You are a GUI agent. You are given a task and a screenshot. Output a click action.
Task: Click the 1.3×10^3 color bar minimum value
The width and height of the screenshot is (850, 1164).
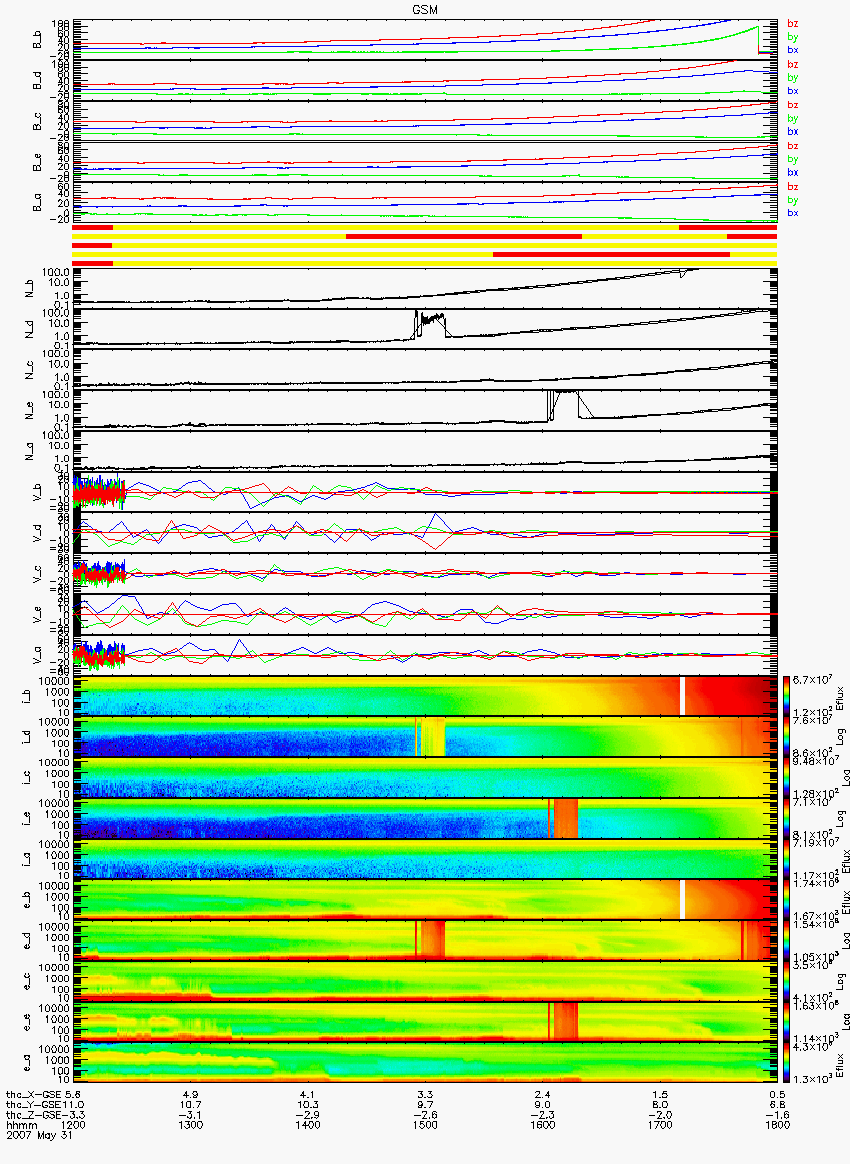pyautogui.click(x=811, y=1079)
